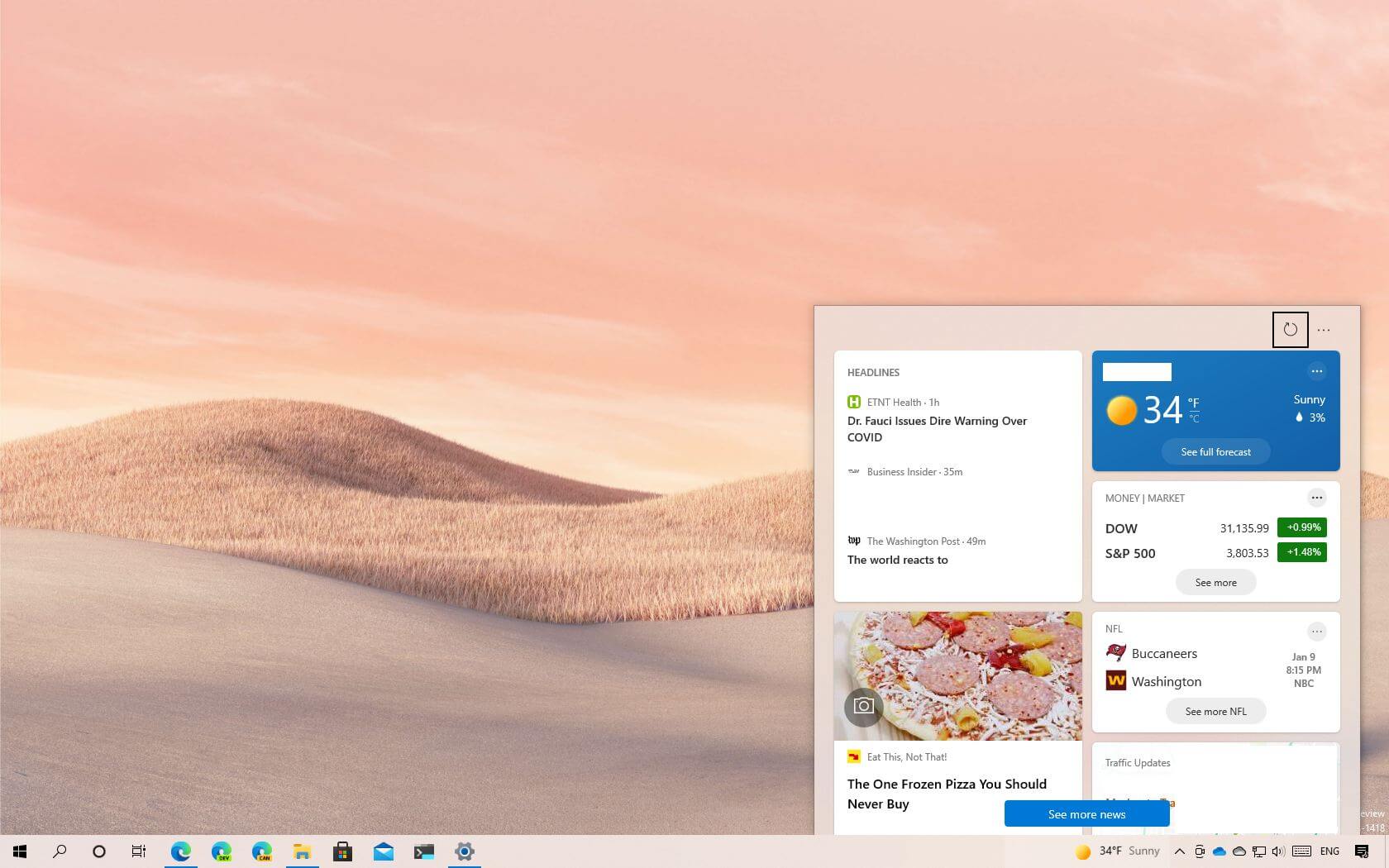Open the NFL card ellipsis menu
Viewport: 1389px width, 868px height.
1317,631
